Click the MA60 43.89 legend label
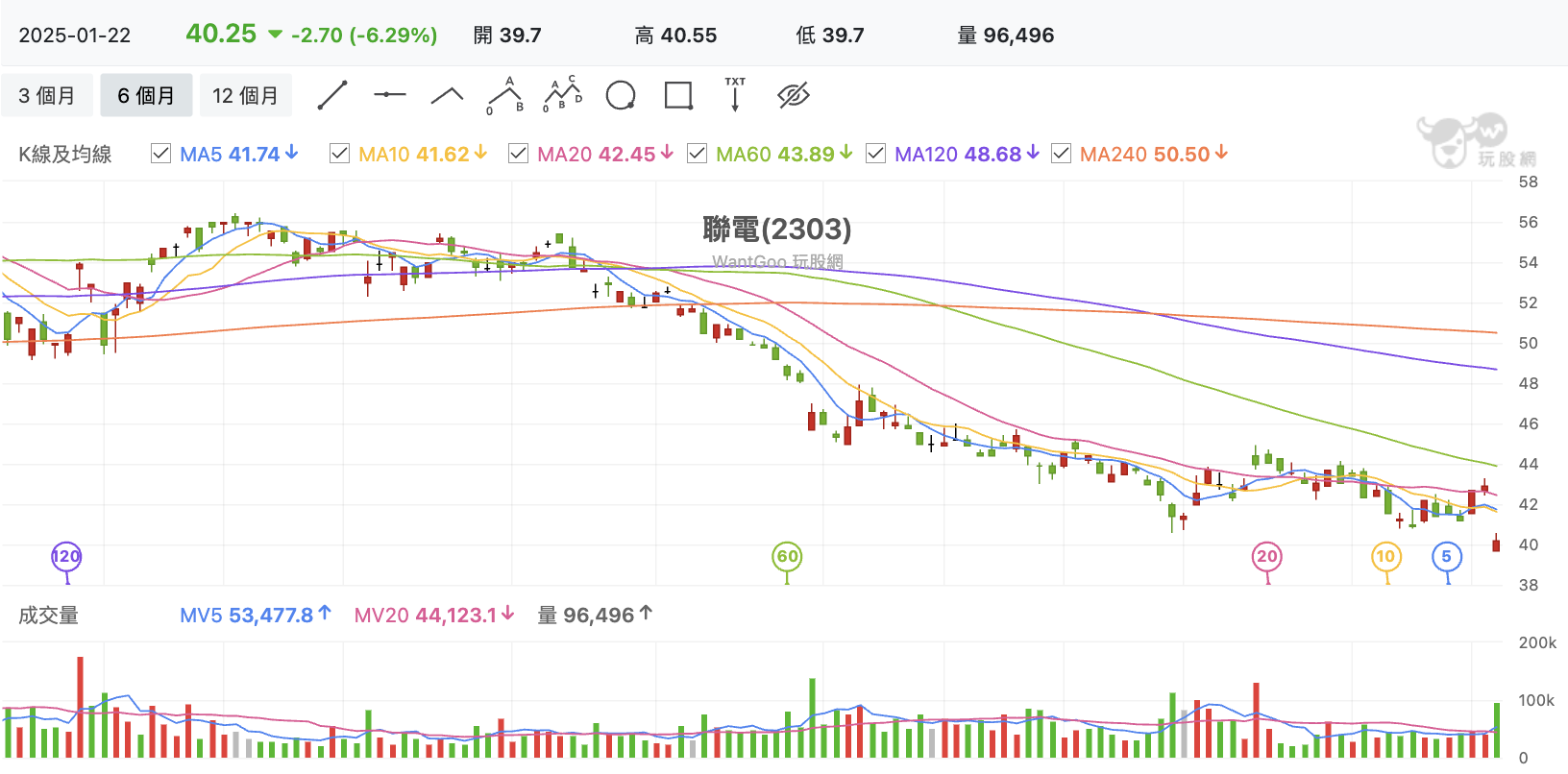The image size is (1568, 774). (775, 154)
